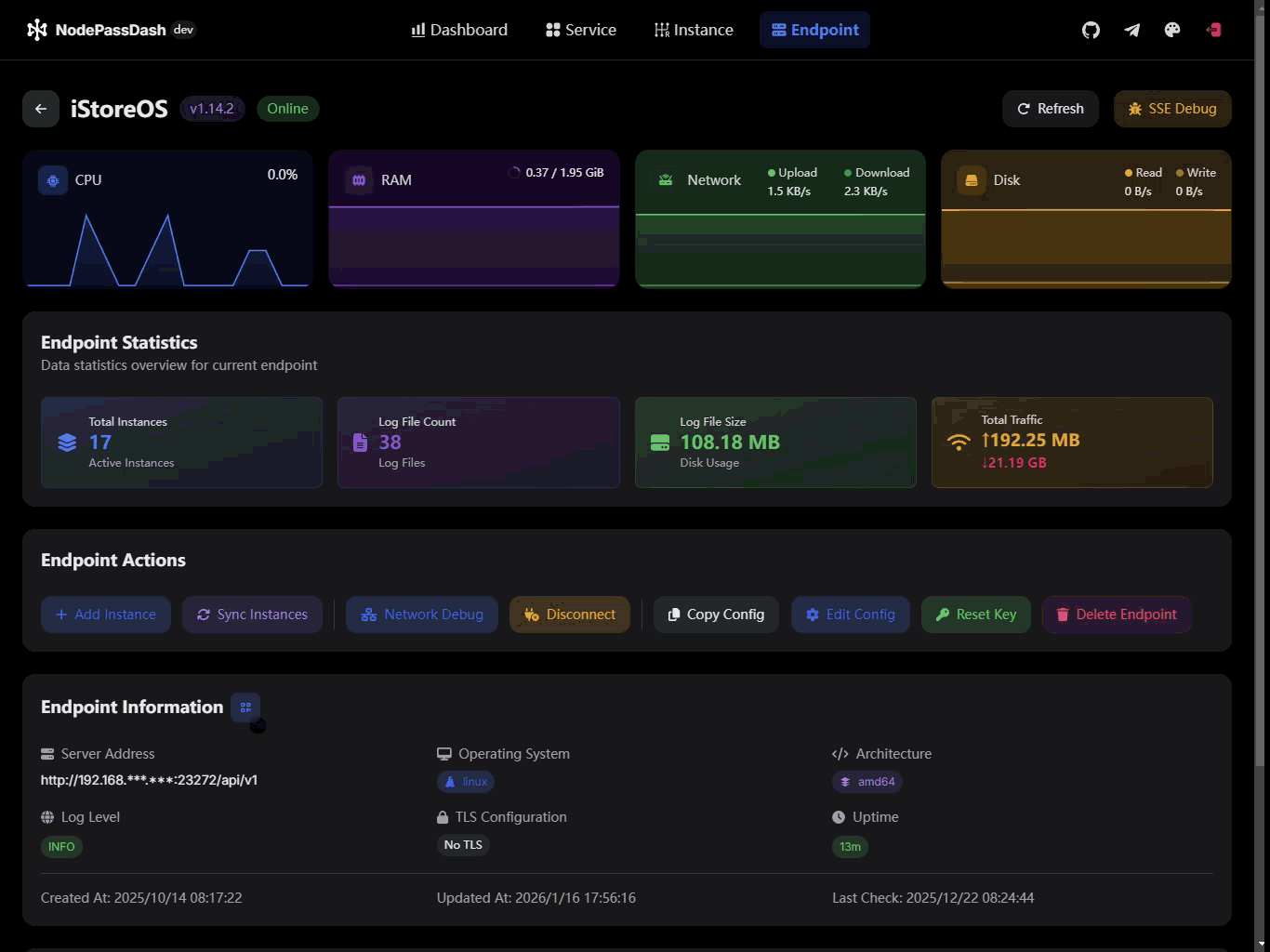Click the Log File Count document icon
Viewport: 1270px width, 952px height.
pos(361,443)
